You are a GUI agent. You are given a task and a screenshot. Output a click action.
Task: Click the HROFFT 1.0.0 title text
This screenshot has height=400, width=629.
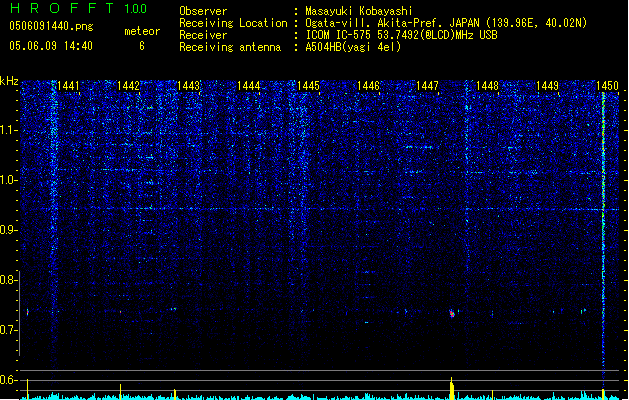(x=79, y=8)
